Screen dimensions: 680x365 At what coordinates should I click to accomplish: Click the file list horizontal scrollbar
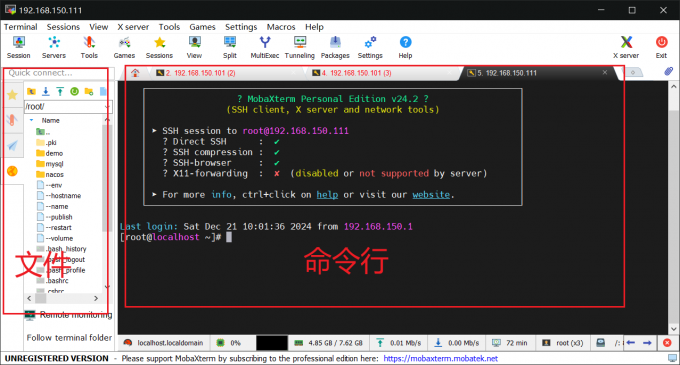click(x=62, y=298)
